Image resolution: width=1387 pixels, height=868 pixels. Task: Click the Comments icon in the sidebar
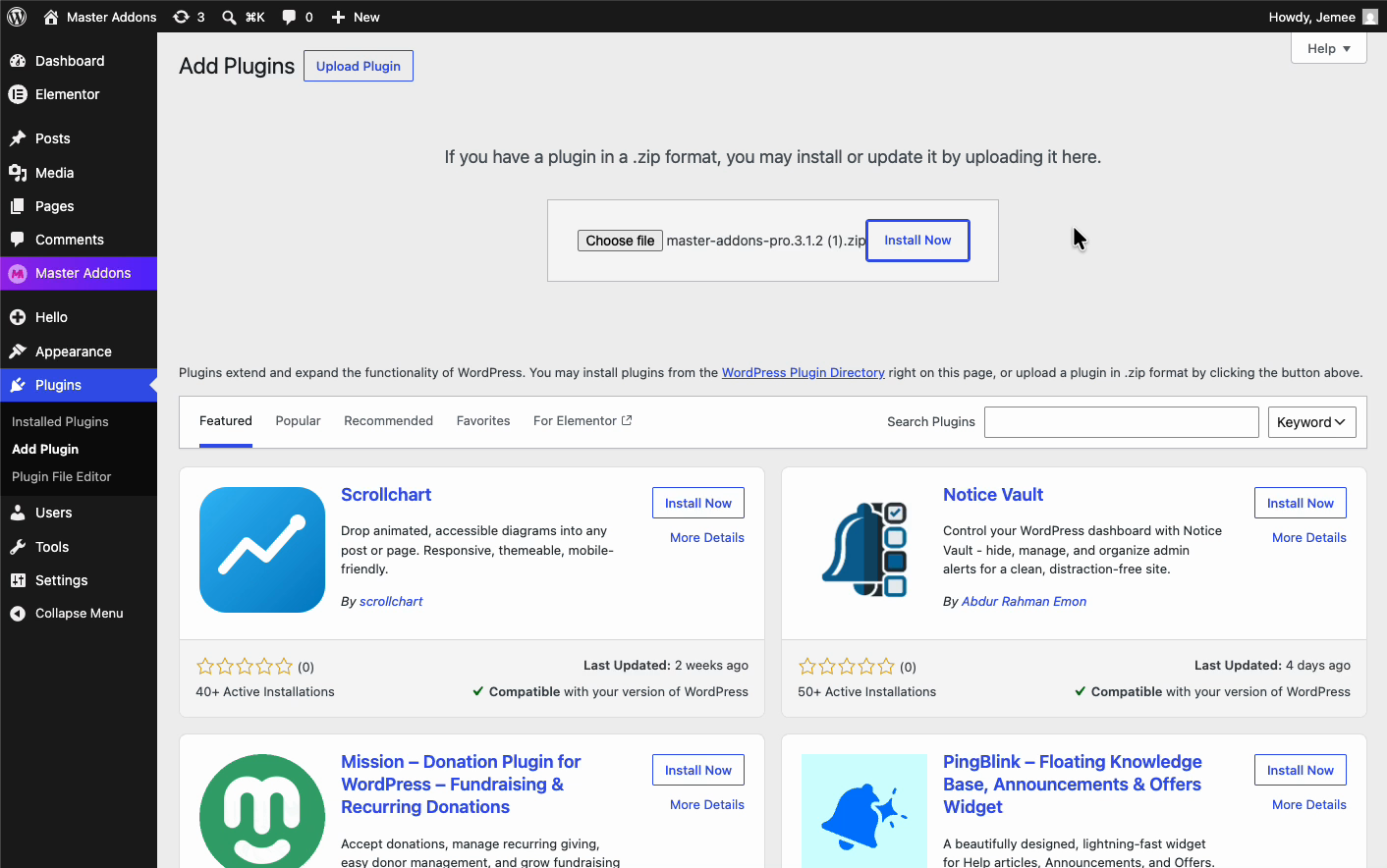pyautogui.click(x=18, y=240)
